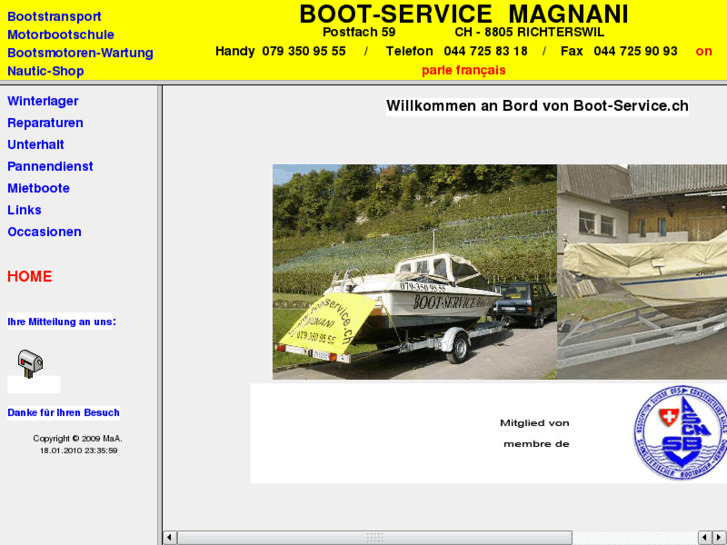
Task: Click 'Willkommen an Bord von Boot-Service.ch' heading
Action: [x=537, y=106]
